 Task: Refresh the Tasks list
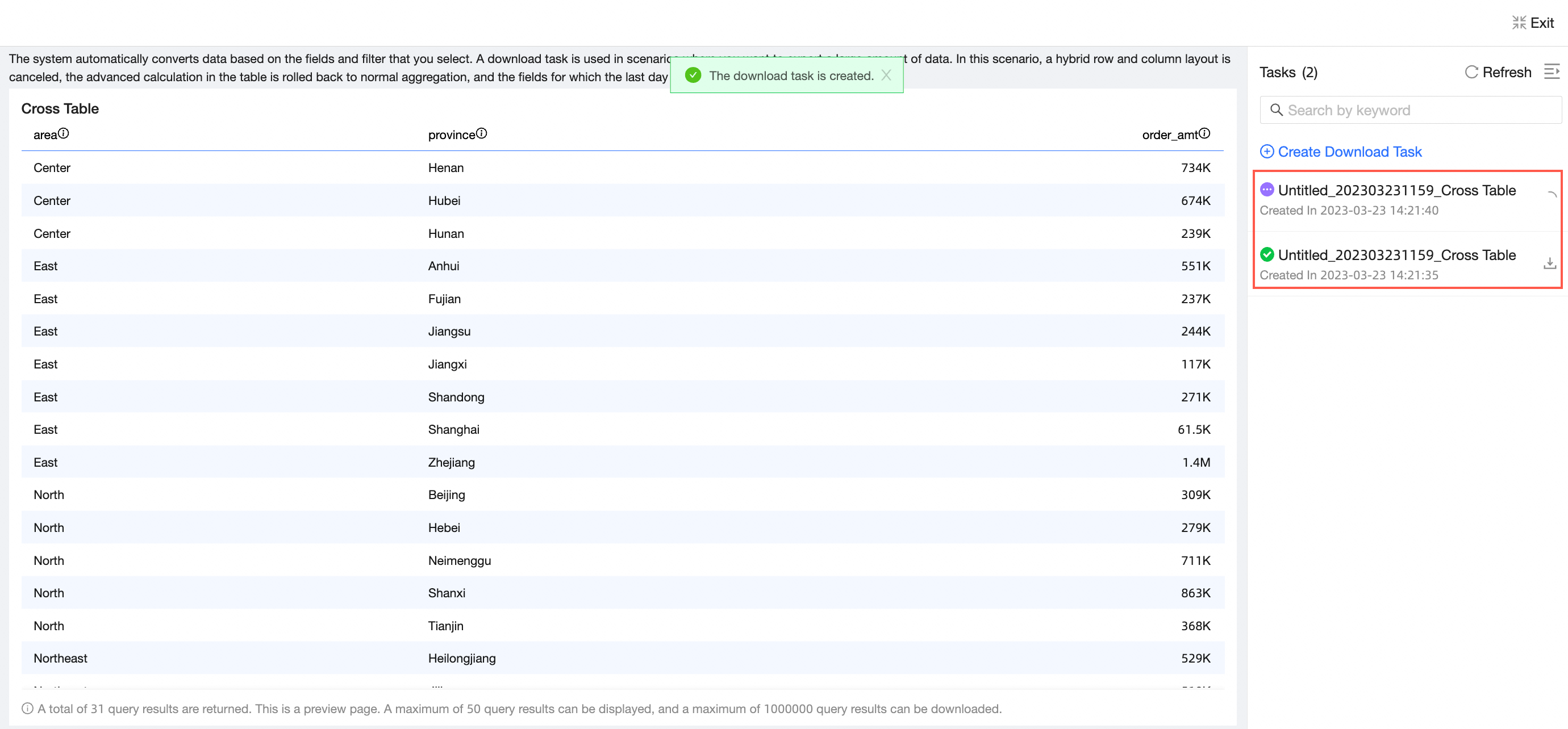(1498, 73)
